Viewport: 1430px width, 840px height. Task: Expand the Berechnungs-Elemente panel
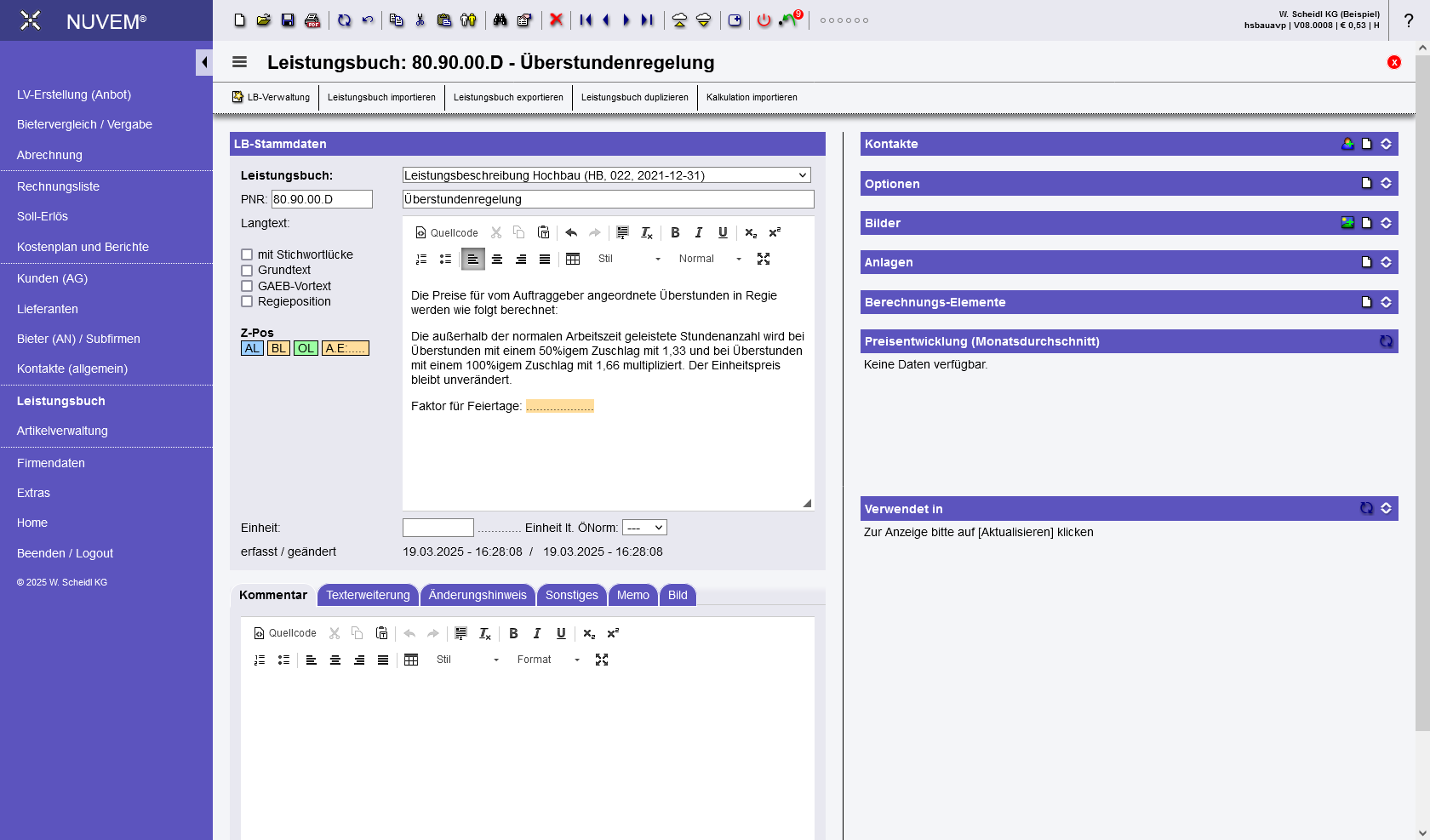click(1387, 302)
